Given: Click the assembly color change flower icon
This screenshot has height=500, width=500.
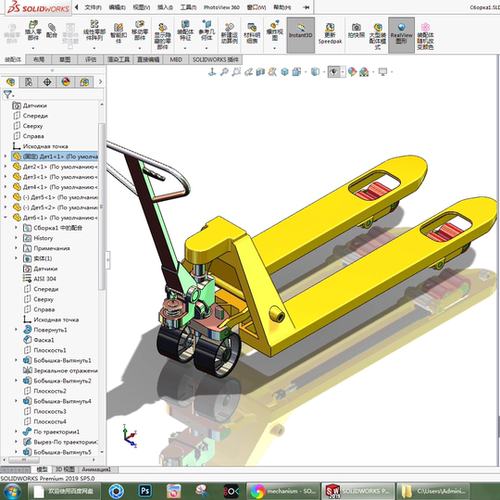Looking at the screenshot, I should 425,27.
